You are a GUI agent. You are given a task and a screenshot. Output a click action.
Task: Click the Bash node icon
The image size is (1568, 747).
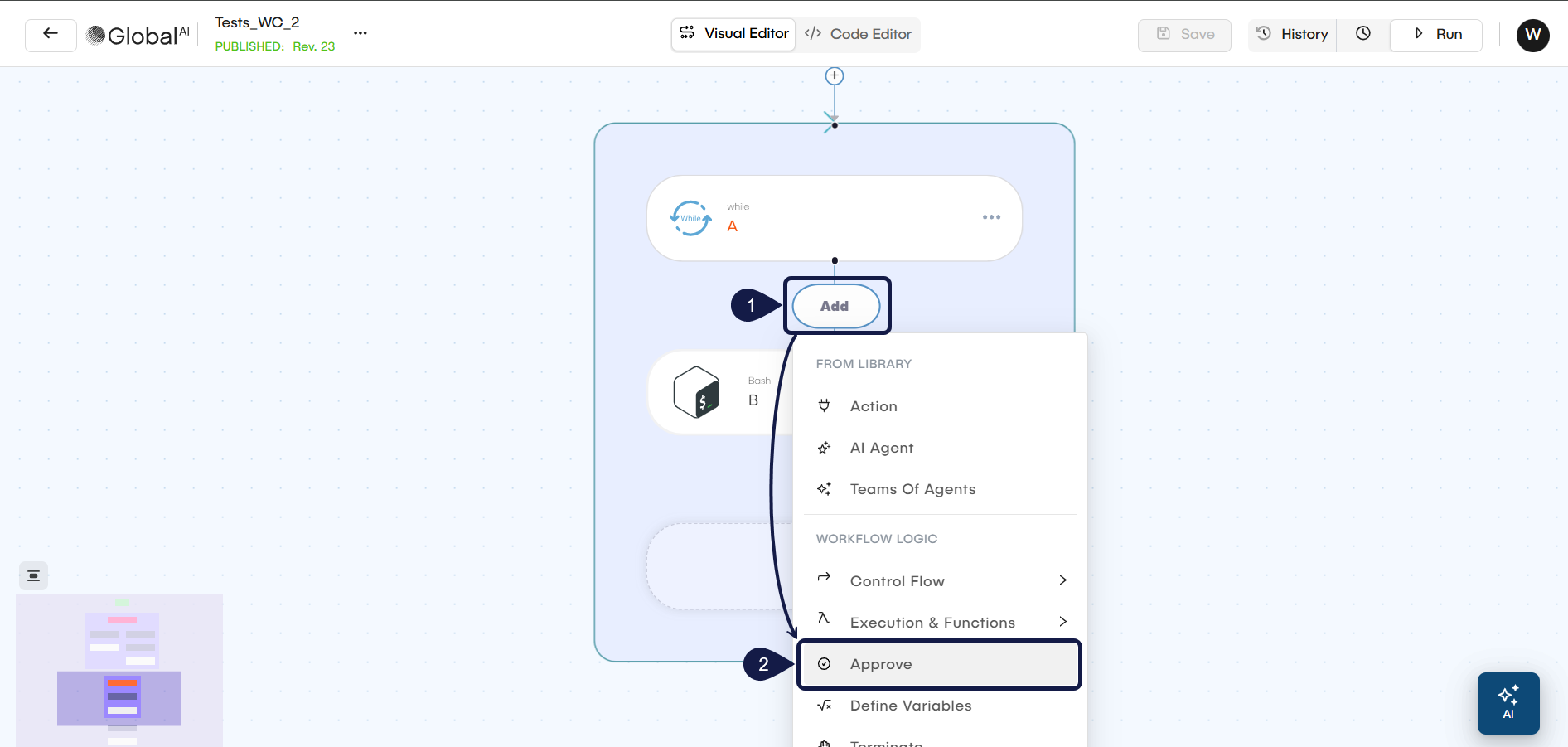click(696, 392)
